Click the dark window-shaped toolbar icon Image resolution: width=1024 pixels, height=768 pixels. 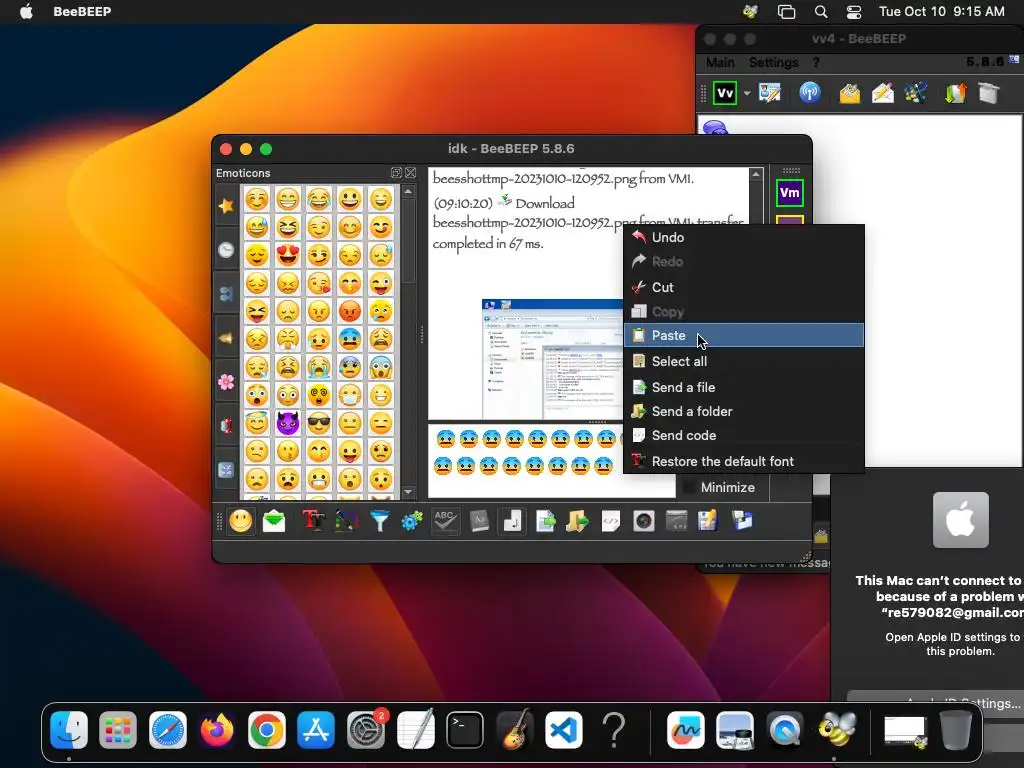click(x=677, y=521)
